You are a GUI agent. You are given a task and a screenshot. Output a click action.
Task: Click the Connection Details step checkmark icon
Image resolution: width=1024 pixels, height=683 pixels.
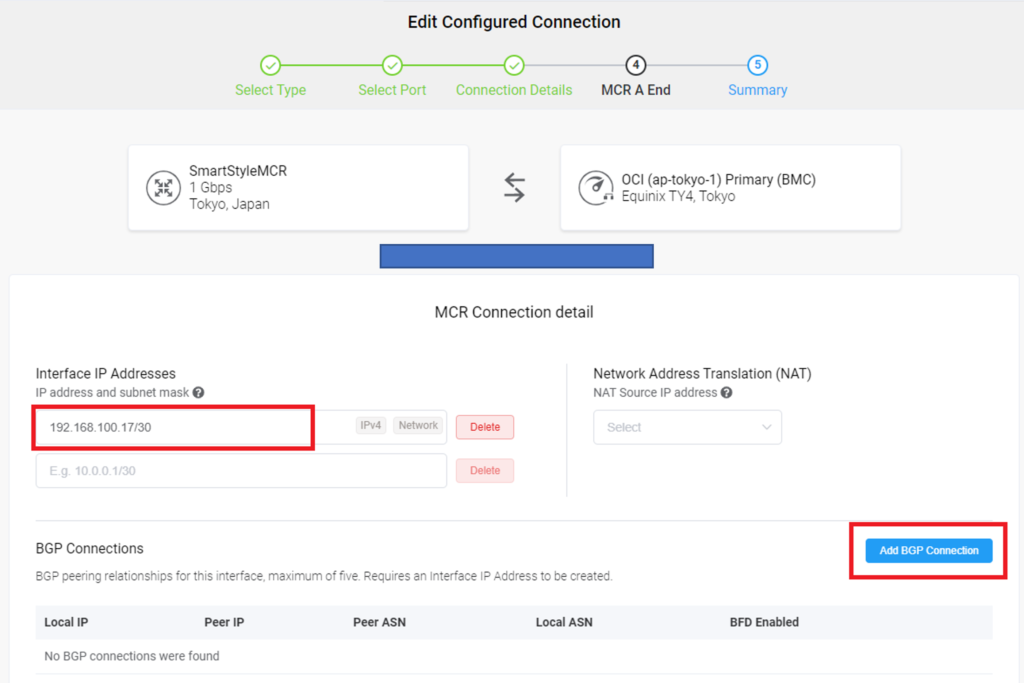(x=514, y=65)
